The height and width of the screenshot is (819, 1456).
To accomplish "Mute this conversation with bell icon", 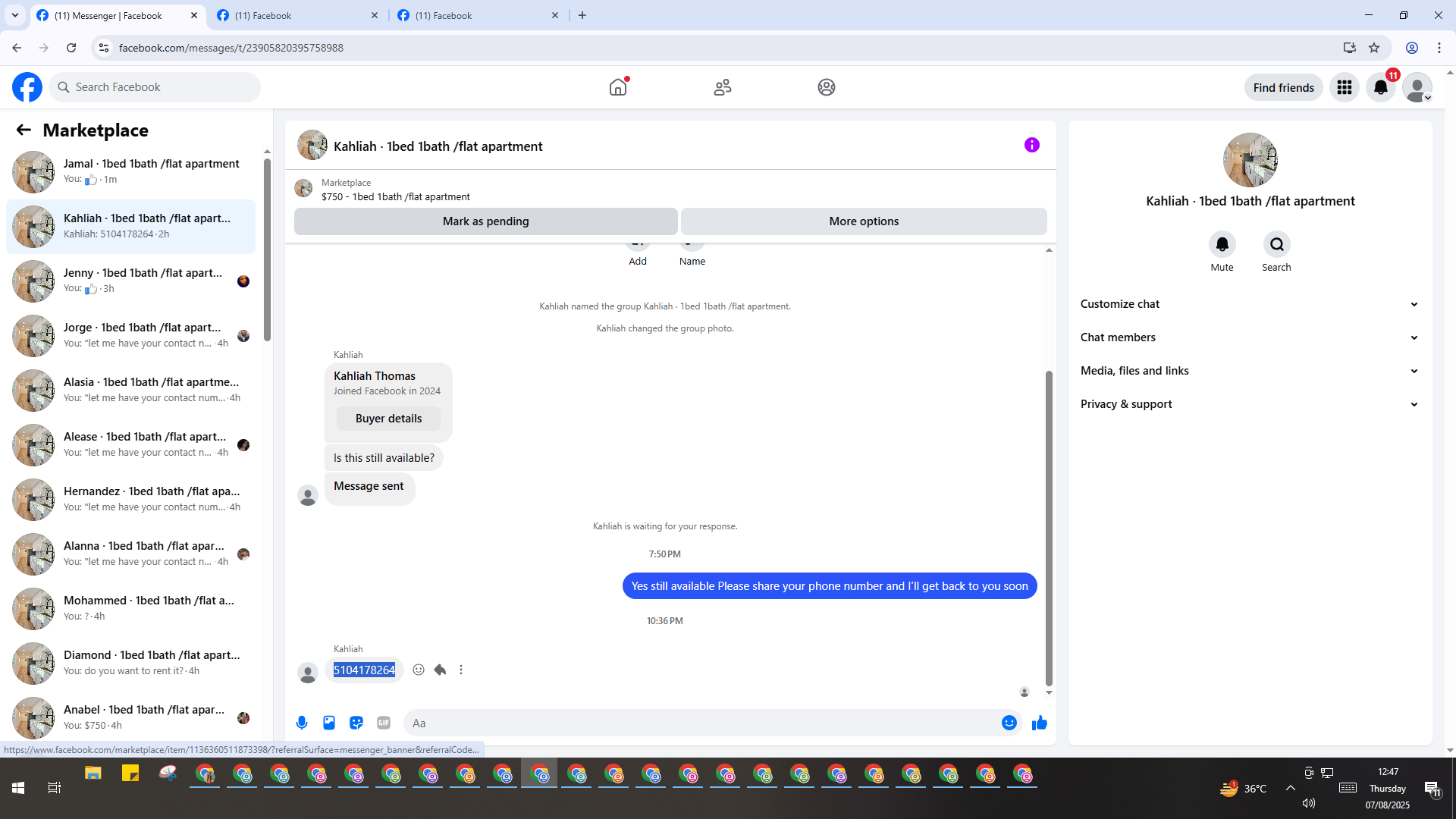I will point(1222,244).
